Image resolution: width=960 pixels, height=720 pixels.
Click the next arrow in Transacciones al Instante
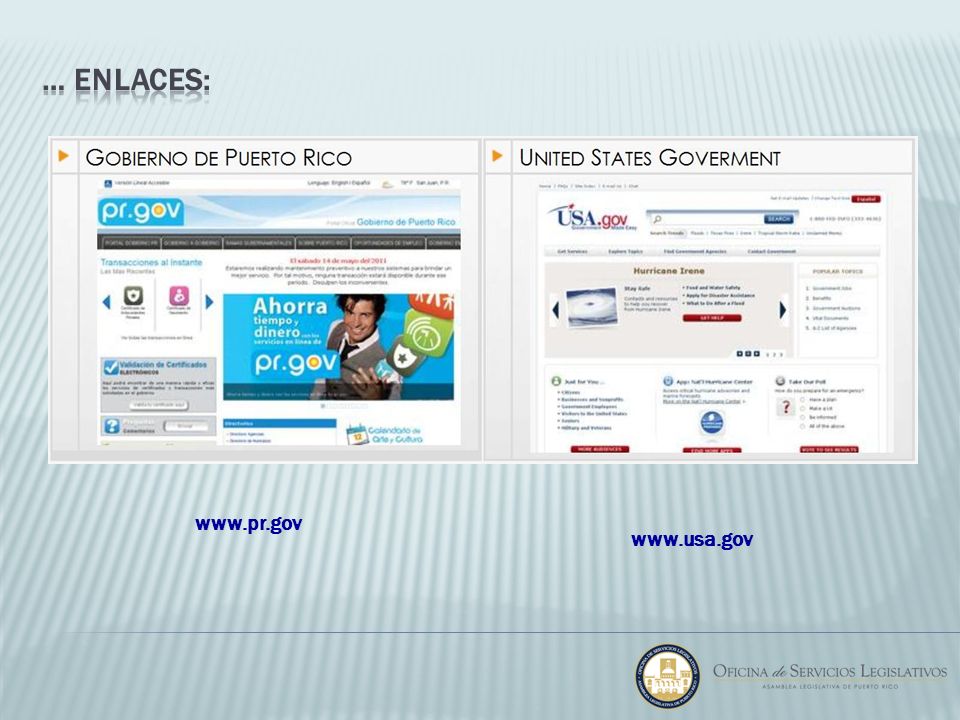click(209, 302)
